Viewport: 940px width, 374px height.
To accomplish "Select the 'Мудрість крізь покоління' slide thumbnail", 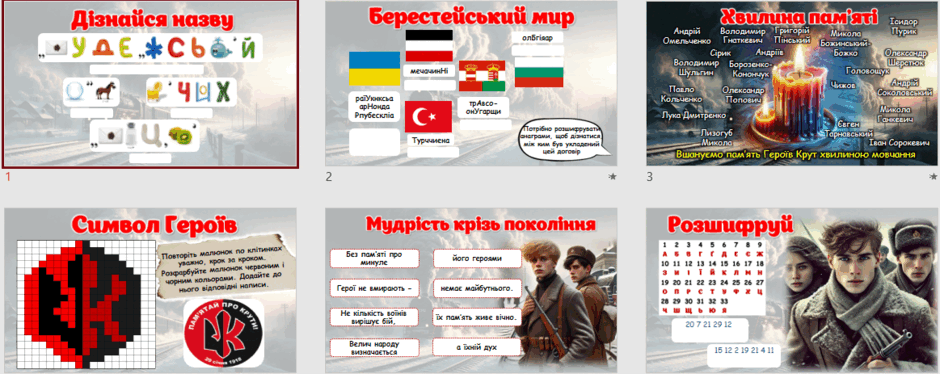I will 471,291.
